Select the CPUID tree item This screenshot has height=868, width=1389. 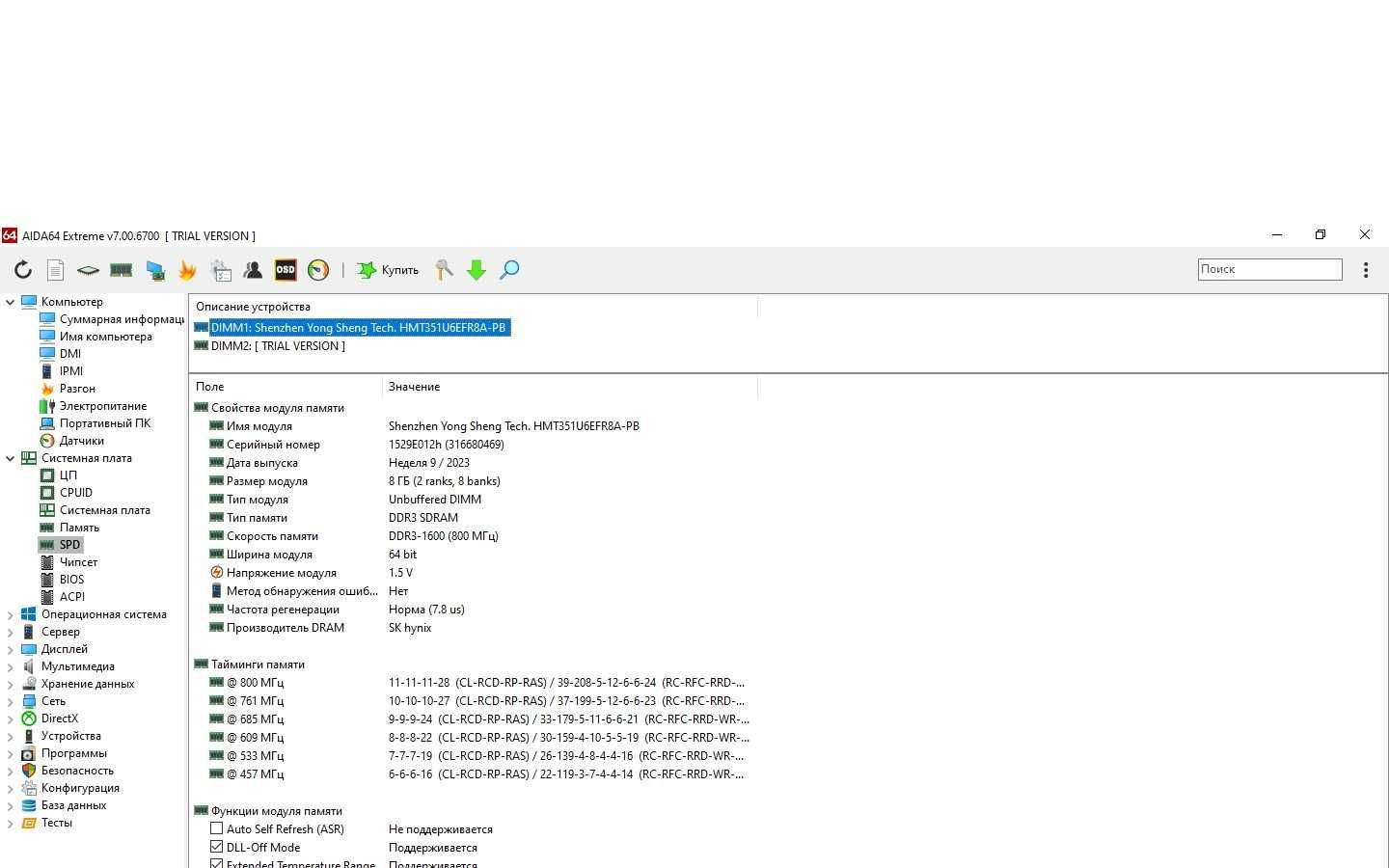(66, 493)
